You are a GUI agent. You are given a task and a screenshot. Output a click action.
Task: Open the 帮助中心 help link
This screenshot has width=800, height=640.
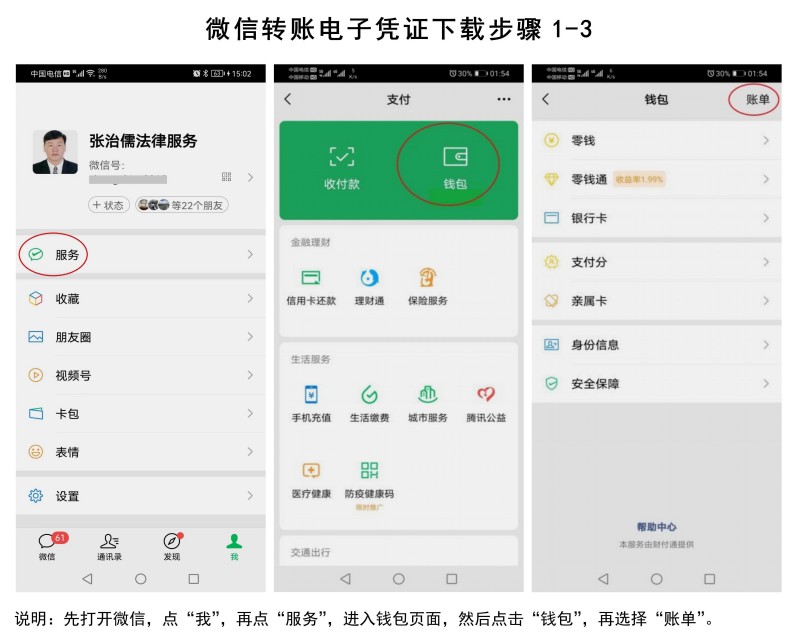coord(656,527)
